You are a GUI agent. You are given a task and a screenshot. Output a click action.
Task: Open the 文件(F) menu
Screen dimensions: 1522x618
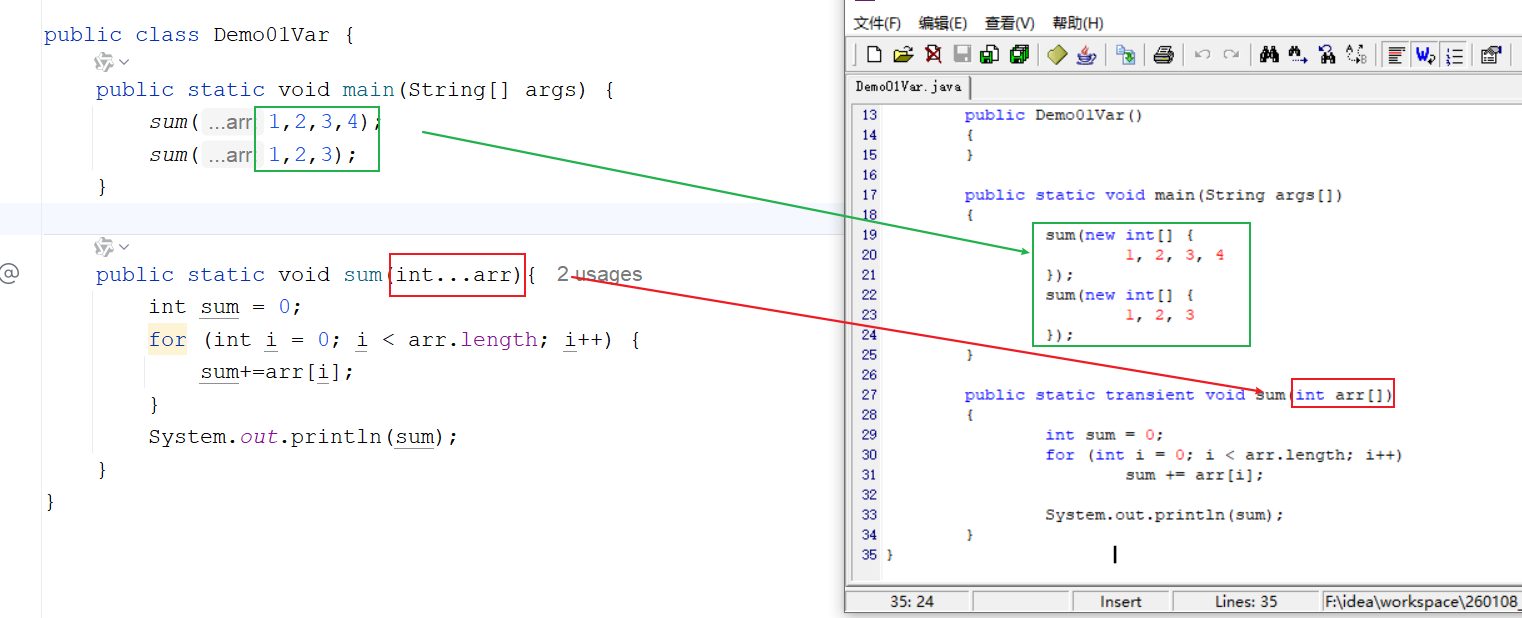(877, 23)
